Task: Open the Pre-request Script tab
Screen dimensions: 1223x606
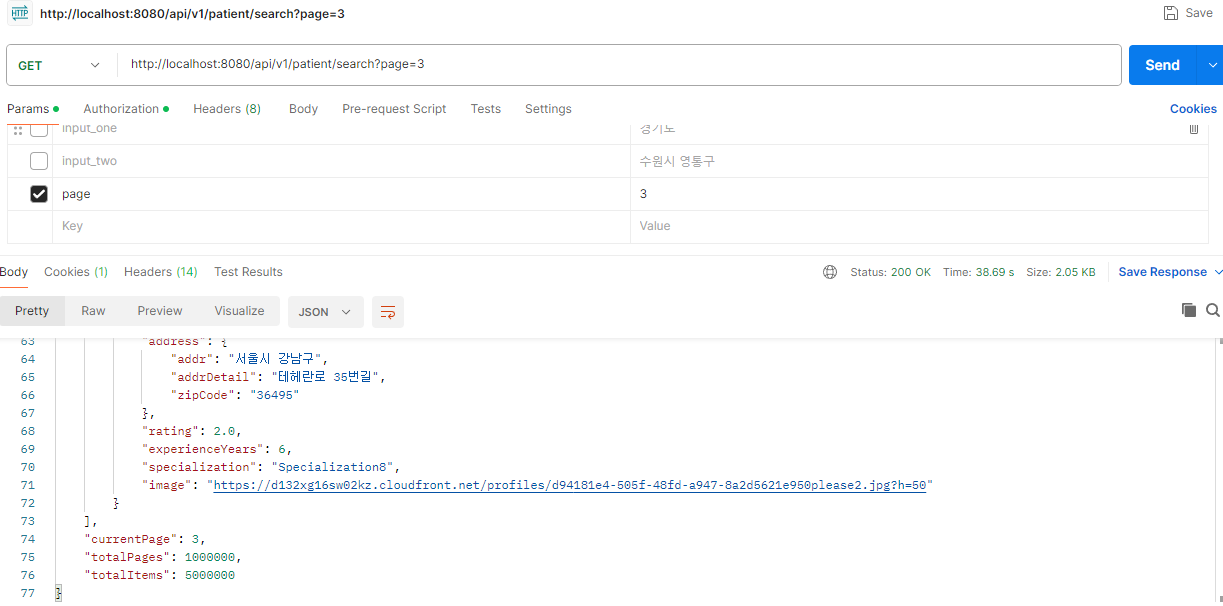Action: [x=394, y=109]
